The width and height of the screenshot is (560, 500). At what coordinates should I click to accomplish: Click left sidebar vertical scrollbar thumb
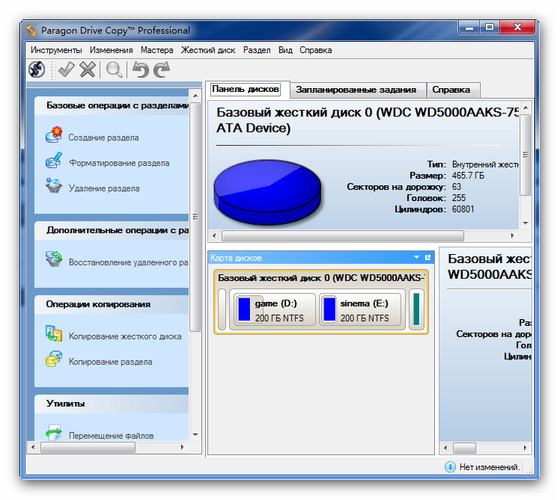point(195,217)
